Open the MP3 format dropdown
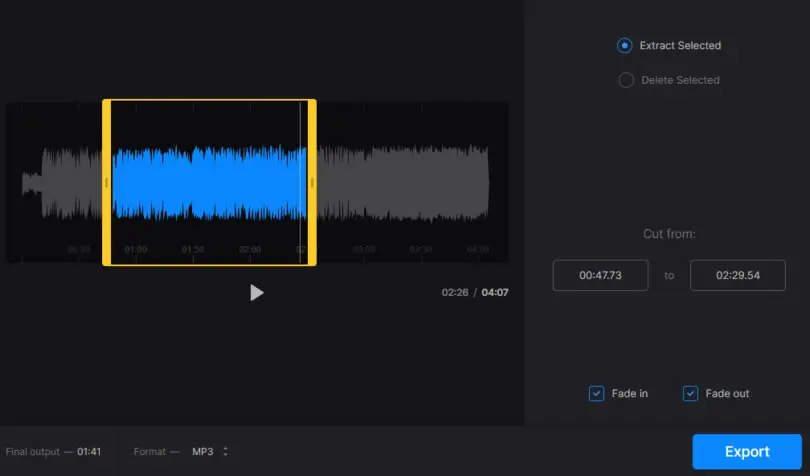The image size is (810, 476). (202, 452)
